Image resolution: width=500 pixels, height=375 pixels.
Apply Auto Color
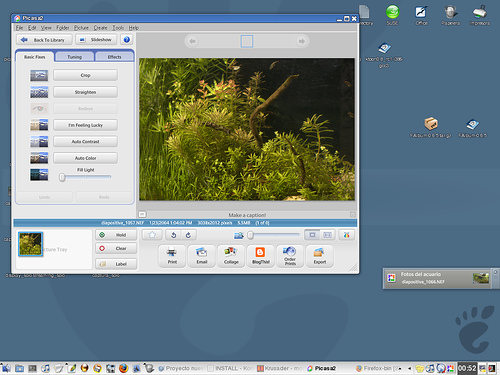[x=85, y=158]
